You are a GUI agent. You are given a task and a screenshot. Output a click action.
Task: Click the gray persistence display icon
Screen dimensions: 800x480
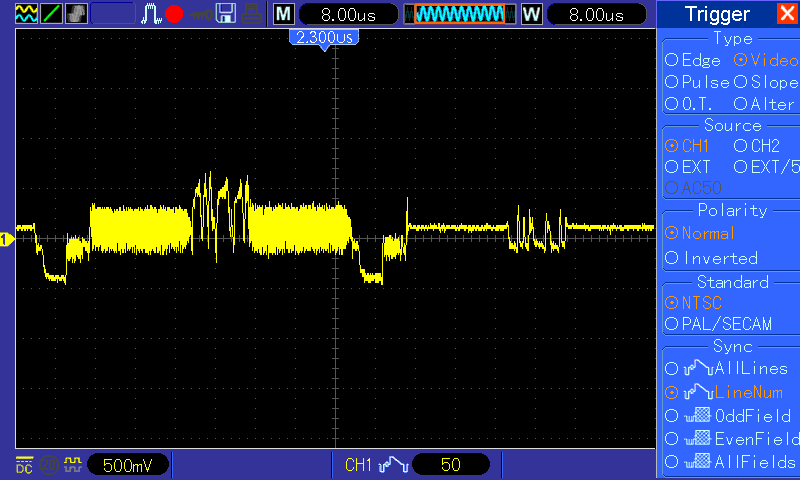76,14
